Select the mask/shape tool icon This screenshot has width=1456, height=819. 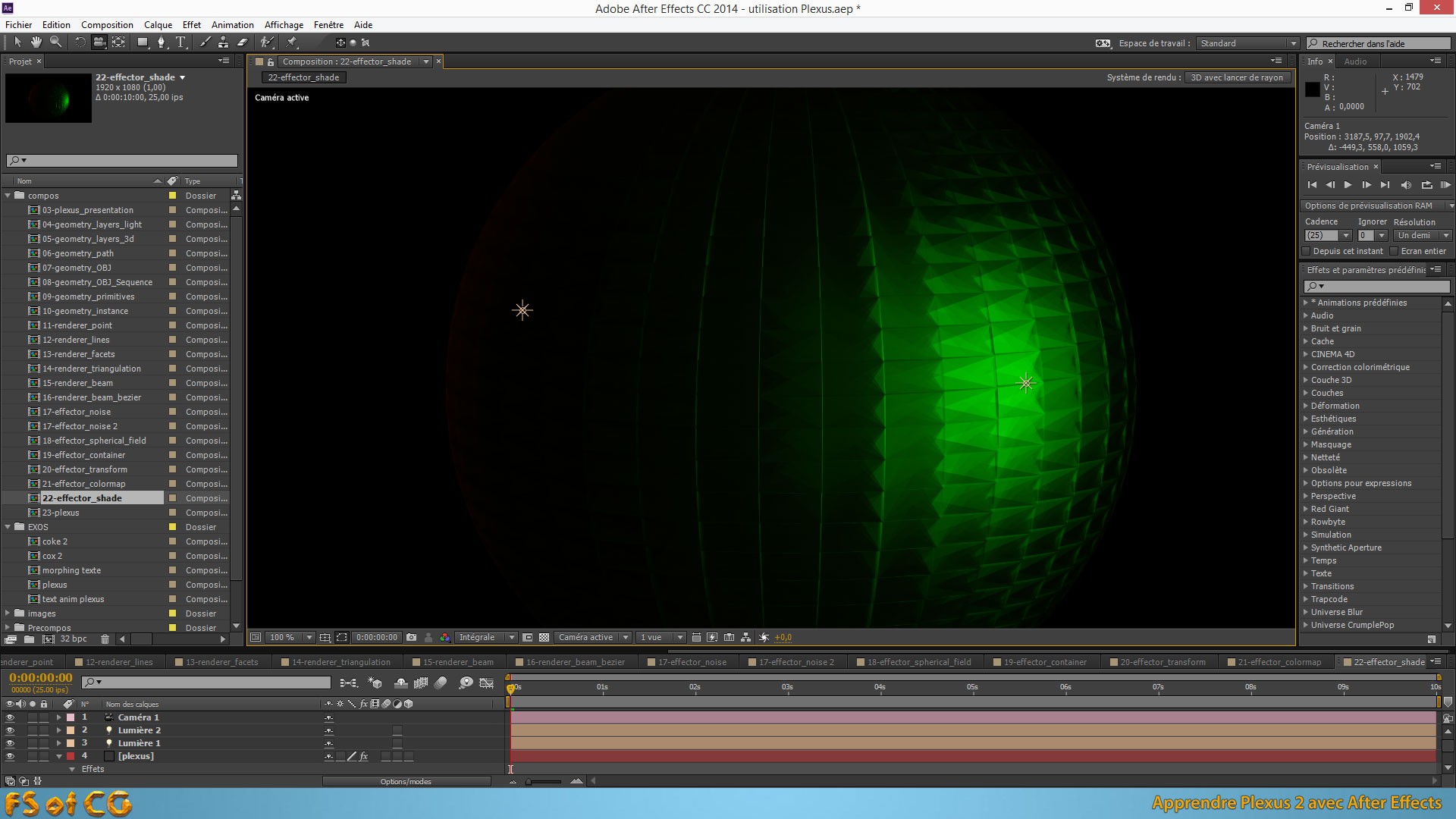[140, 42]
